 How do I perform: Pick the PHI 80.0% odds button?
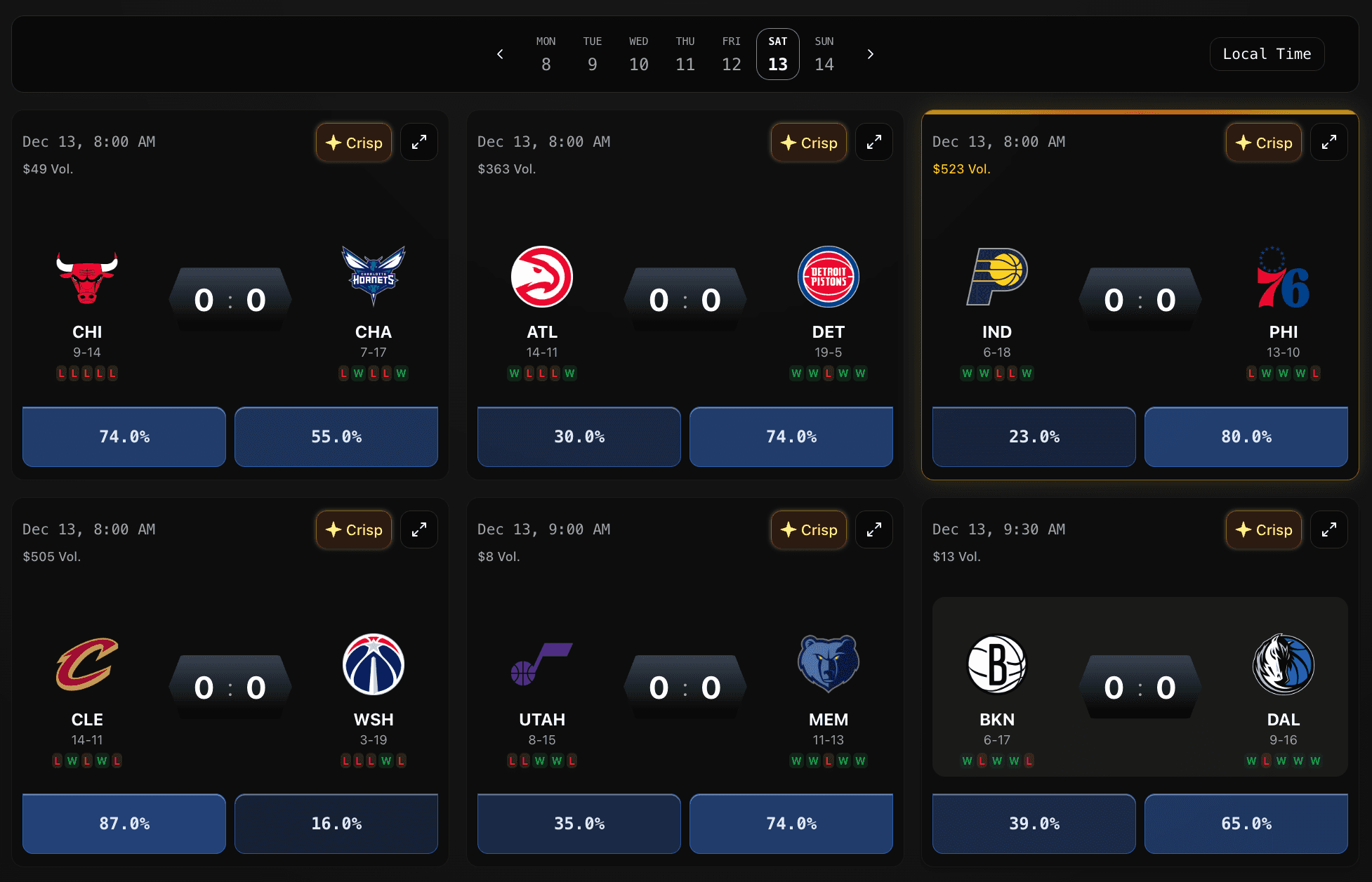click(1246, 437)
